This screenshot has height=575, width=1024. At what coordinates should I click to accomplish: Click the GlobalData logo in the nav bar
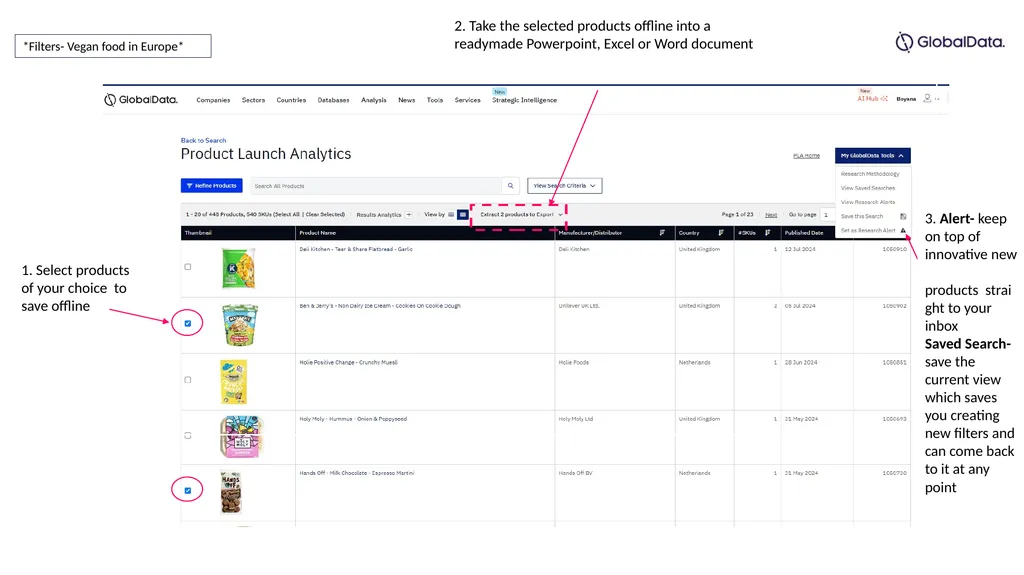[x=140, y=99]
